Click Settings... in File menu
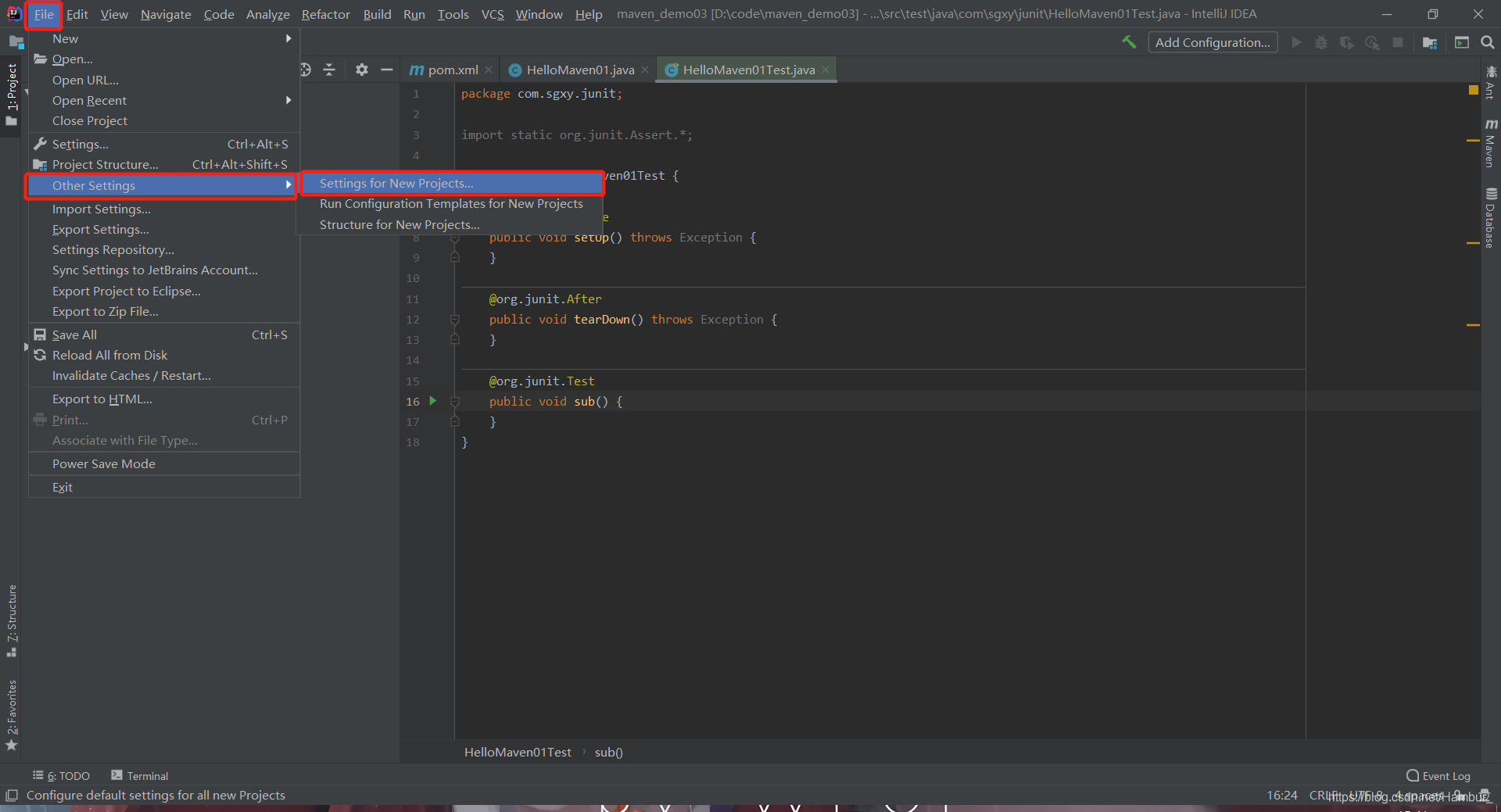This screenshot has width=1501, height=812. click(164, 144)
